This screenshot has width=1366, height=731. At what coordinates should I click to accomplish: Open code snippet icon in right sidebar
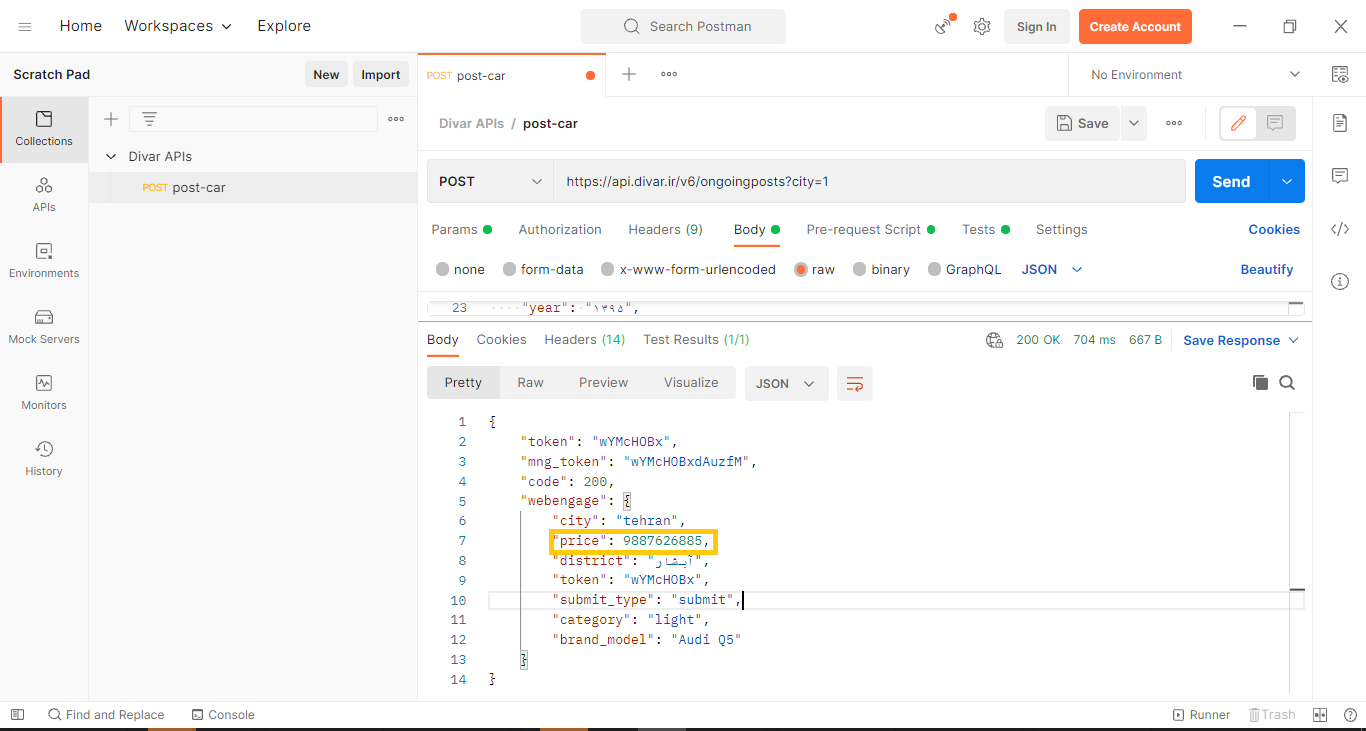point(1340,229)
